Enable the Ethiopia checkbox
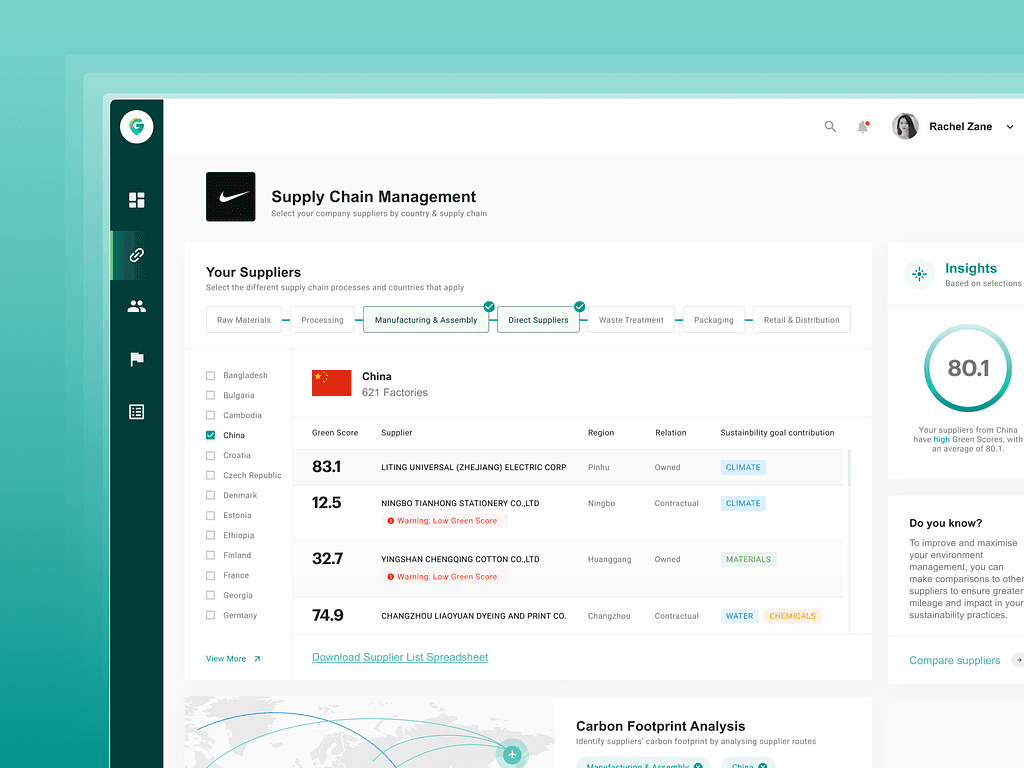 click(x=210, y=535)
